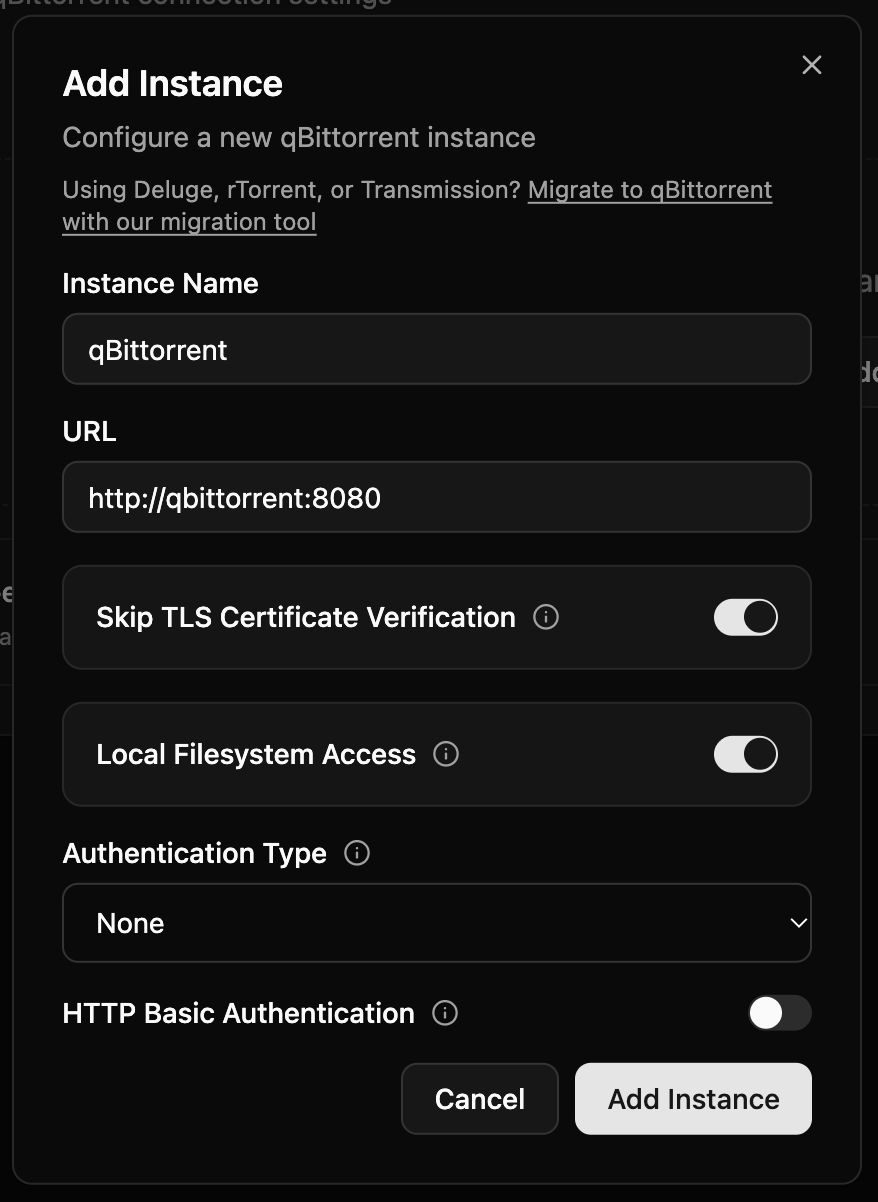Enable HTTP Basic Authentication switch
Screen dimensions: 878x1202
tap(780, 1013)
